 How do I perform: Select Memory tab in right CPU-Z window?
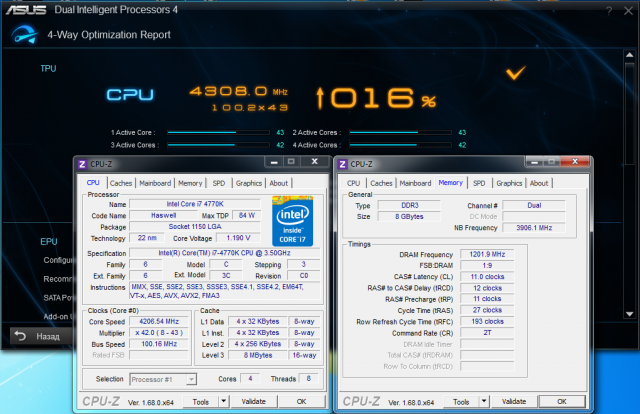click(x=451, y=183)
